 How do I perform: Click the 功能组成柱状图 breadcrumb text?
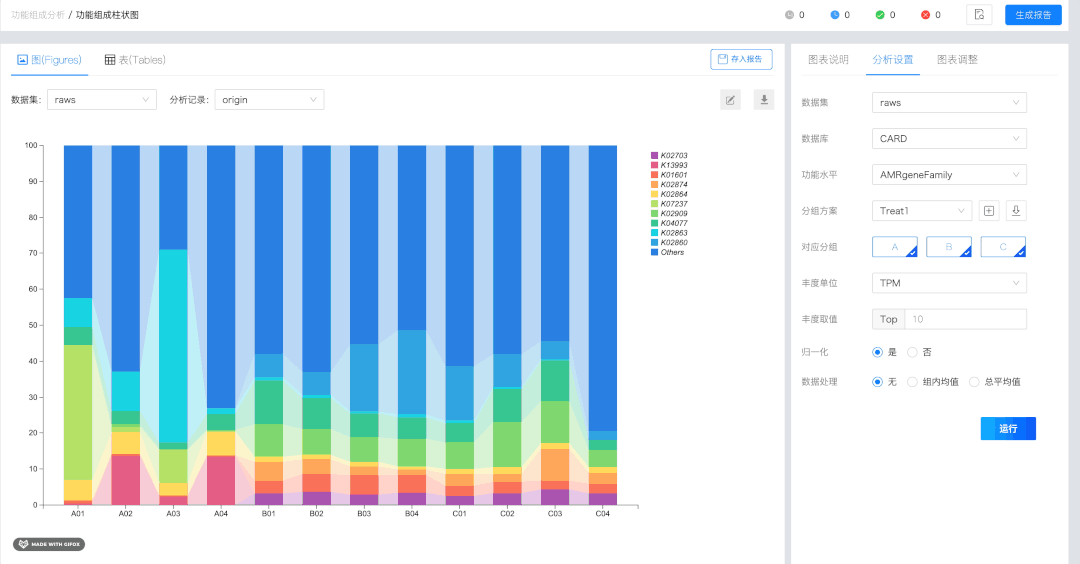click(x=107, y=14)
